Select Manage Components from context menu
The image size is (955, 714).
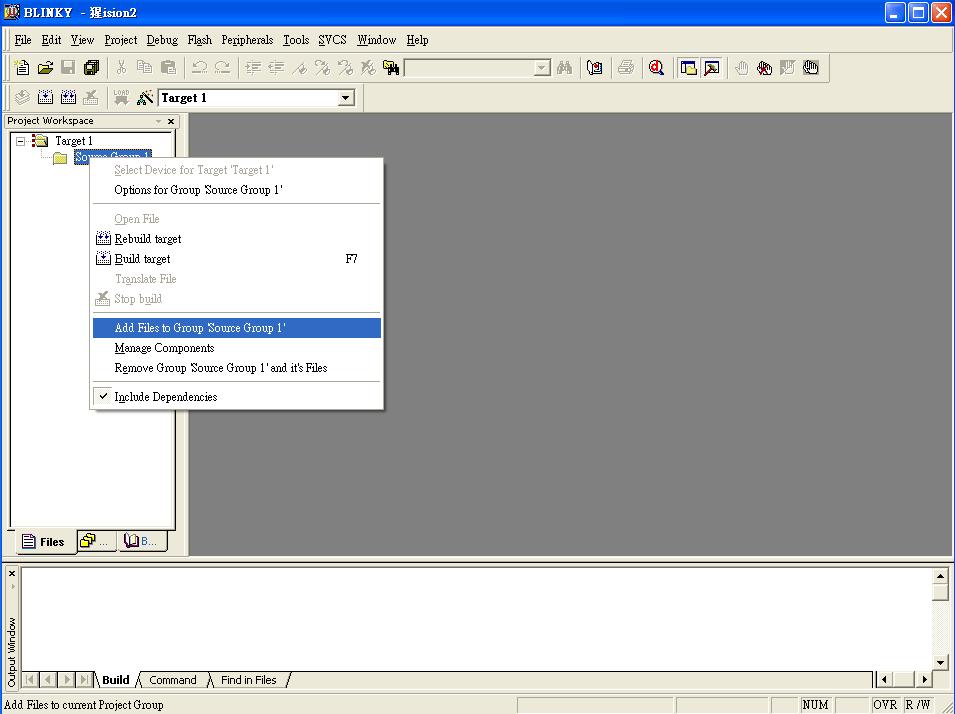point(164,348)
